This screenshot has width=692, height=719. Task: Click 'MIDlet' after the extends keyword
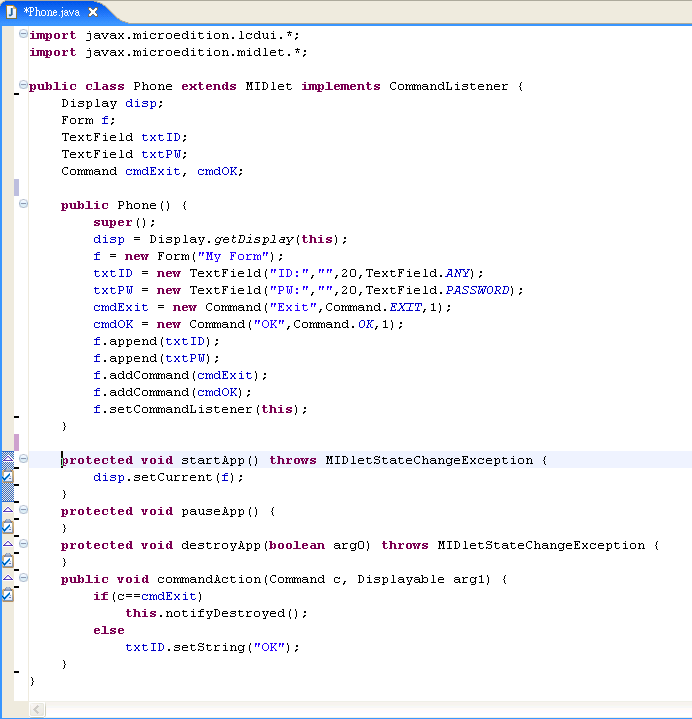[269, 86]
